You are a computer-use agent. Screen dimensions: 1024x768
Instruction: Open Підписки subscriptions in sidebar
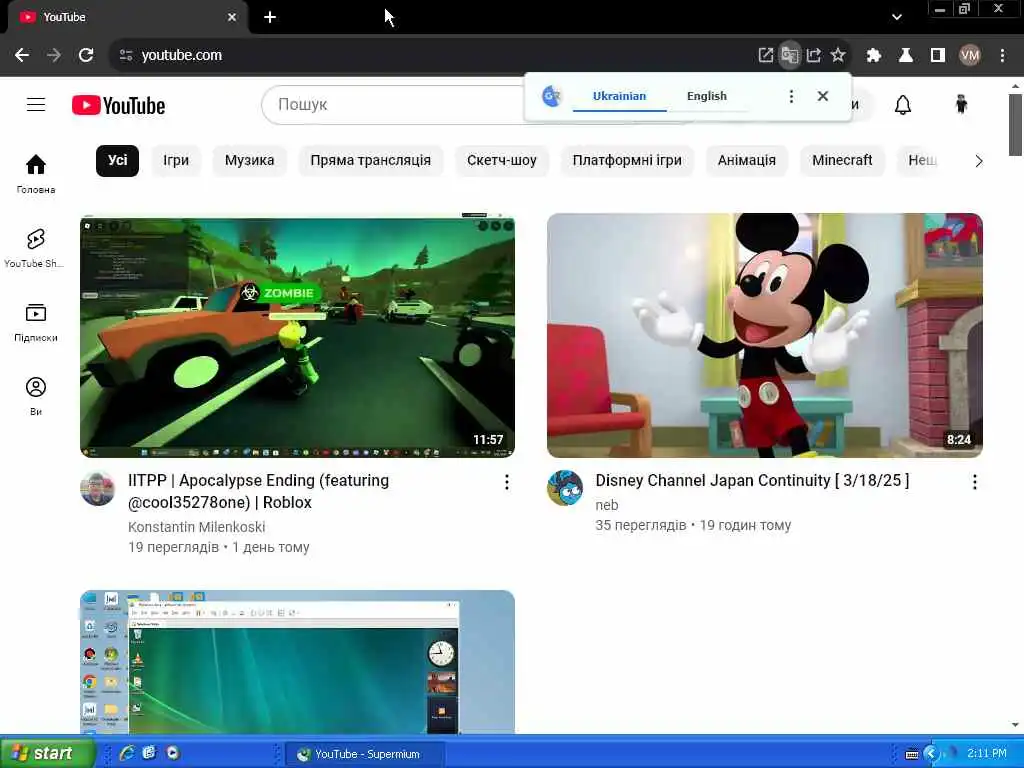[x=36, y=323]
